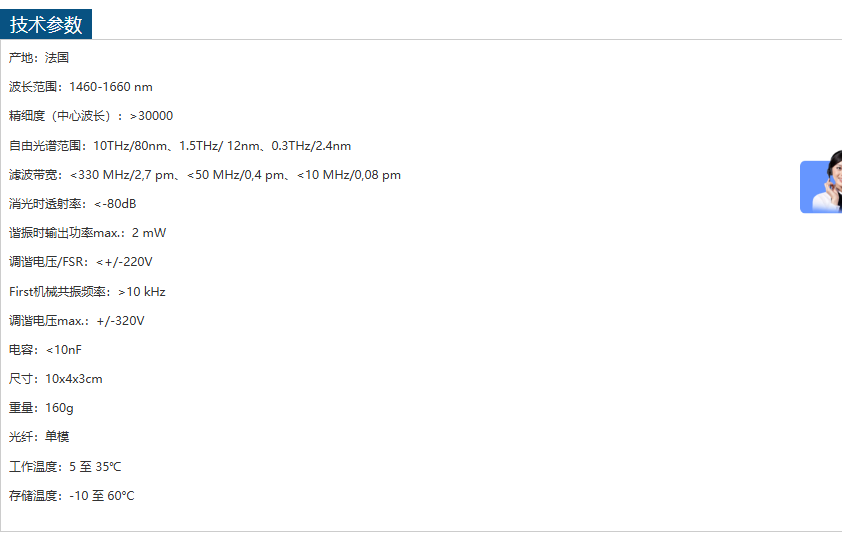Click the 滤波带宽 specification line
Image resolution: width=842 pixels, height=533 pixels.
click(x=205, y=175)
